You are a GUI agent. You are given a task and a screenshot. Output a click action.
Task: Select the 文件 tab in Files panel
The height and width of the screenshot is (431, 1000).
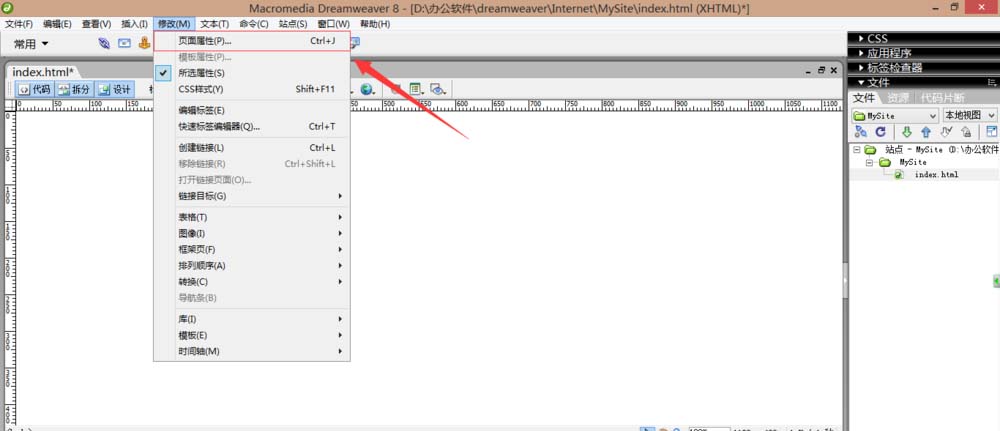865,98
